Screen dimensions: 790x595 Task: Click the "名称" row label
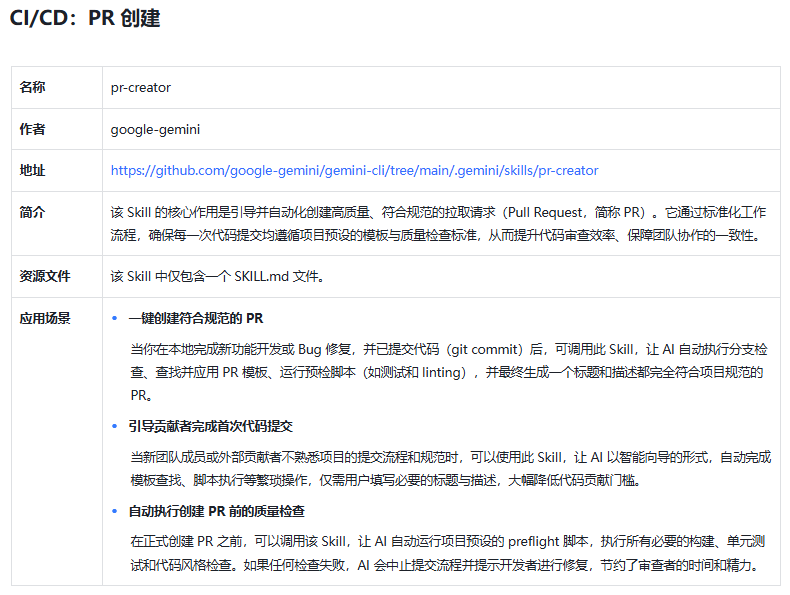pyautogui.click(x=32, y=88)
